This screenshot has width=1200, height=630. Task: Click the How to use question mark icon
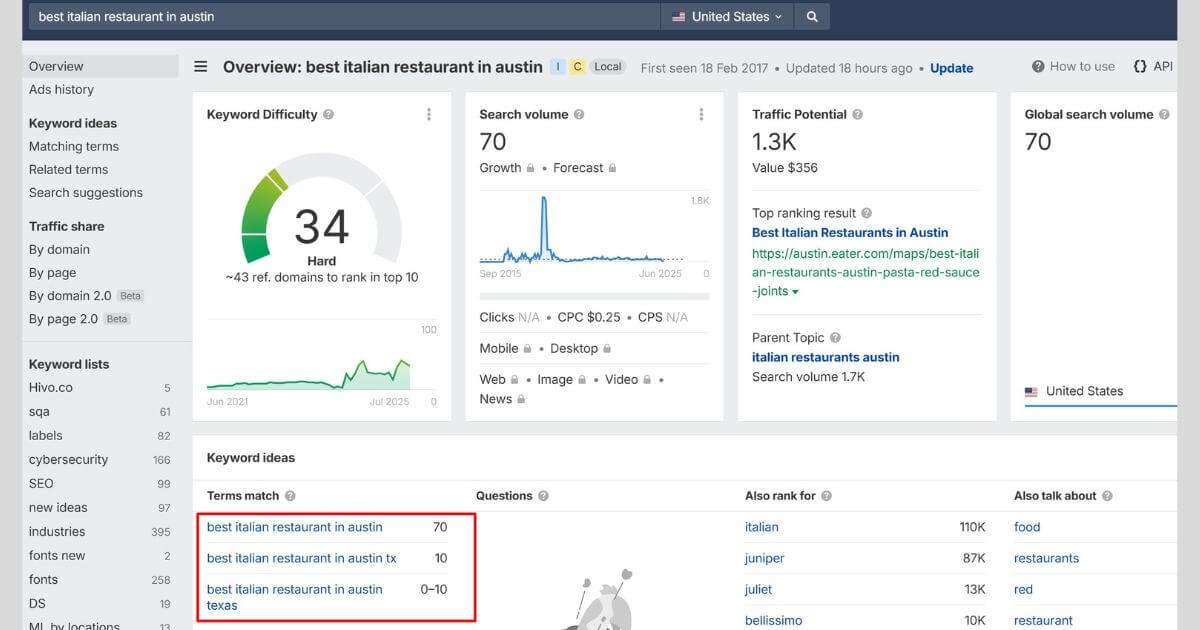pos(1040,66)
